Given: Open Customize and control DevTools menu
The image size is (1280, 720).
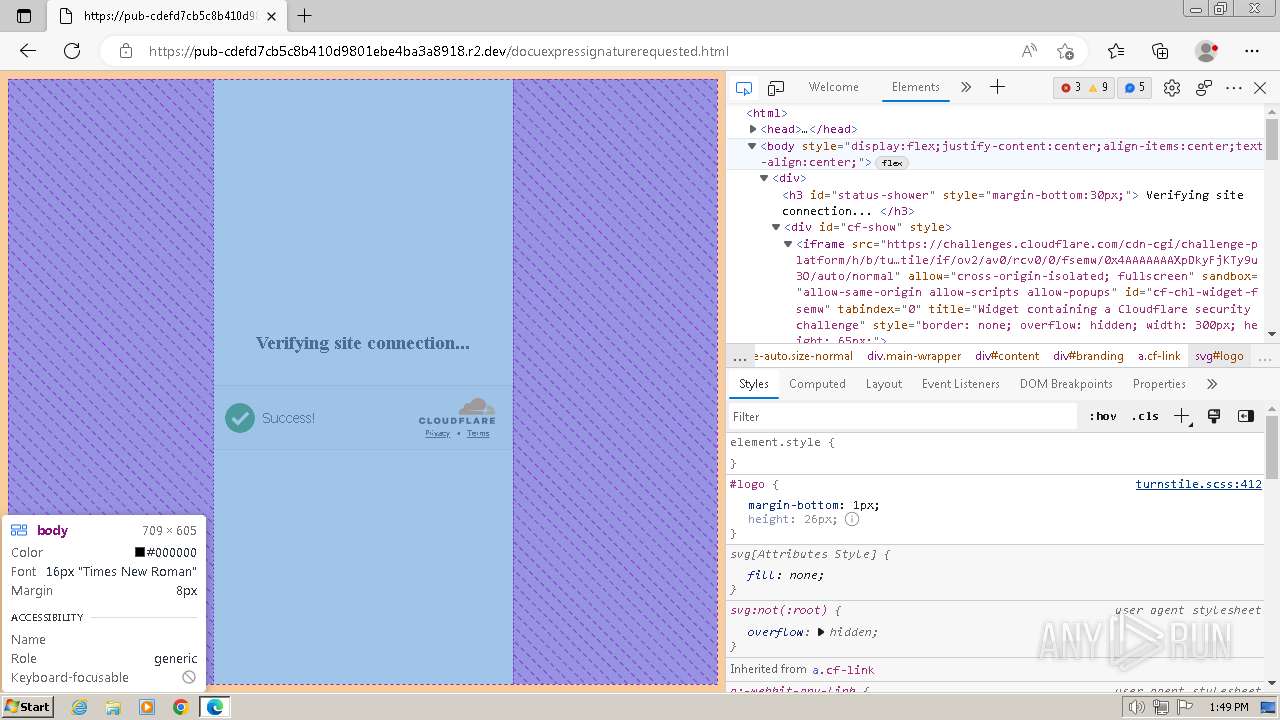Looking at the screenshot, I should [x=1234, y=88].
